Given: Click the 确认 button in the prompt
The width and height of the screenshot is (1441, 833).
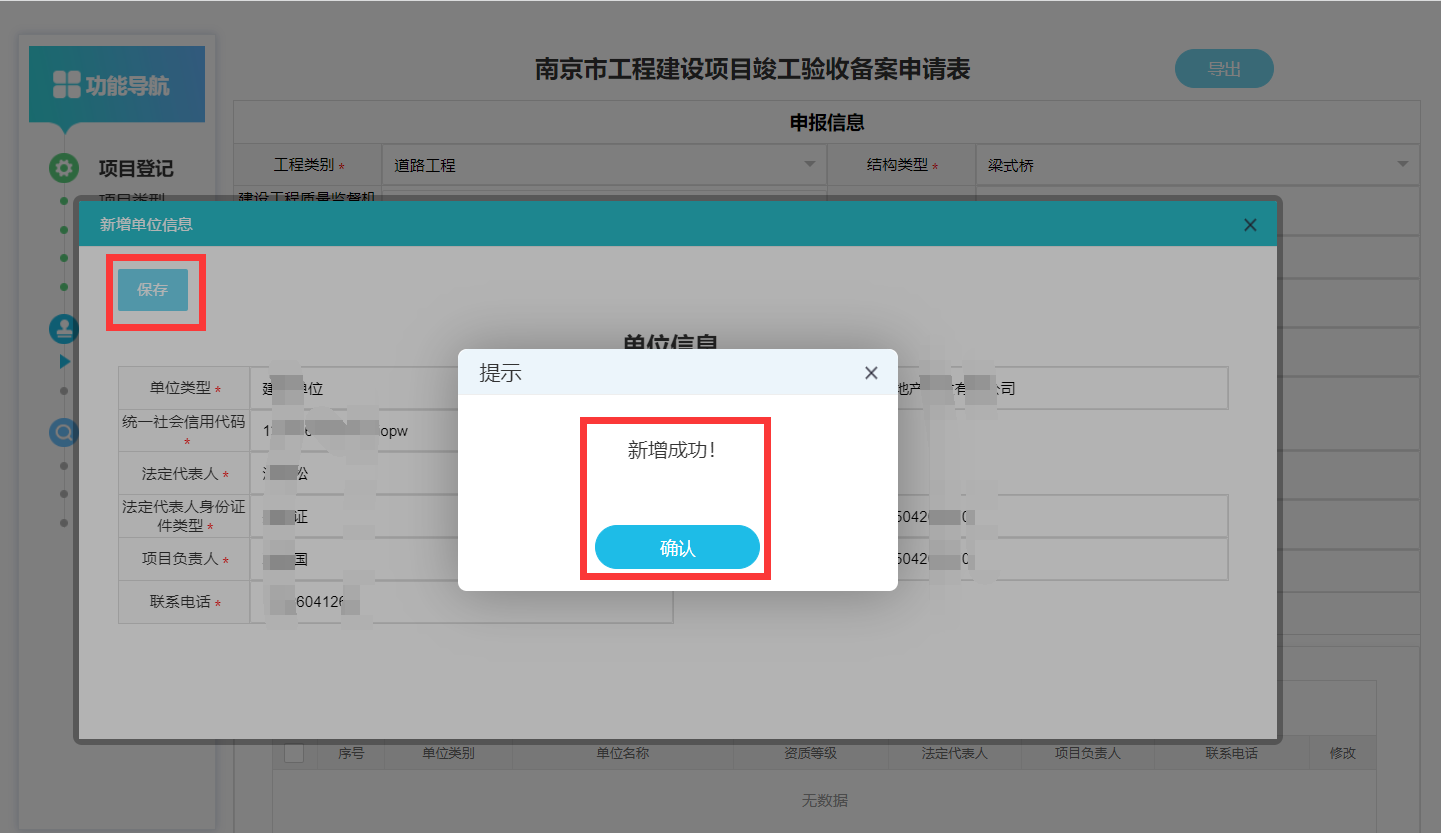Looking at the screenshot, I should (x=677, y=547).
